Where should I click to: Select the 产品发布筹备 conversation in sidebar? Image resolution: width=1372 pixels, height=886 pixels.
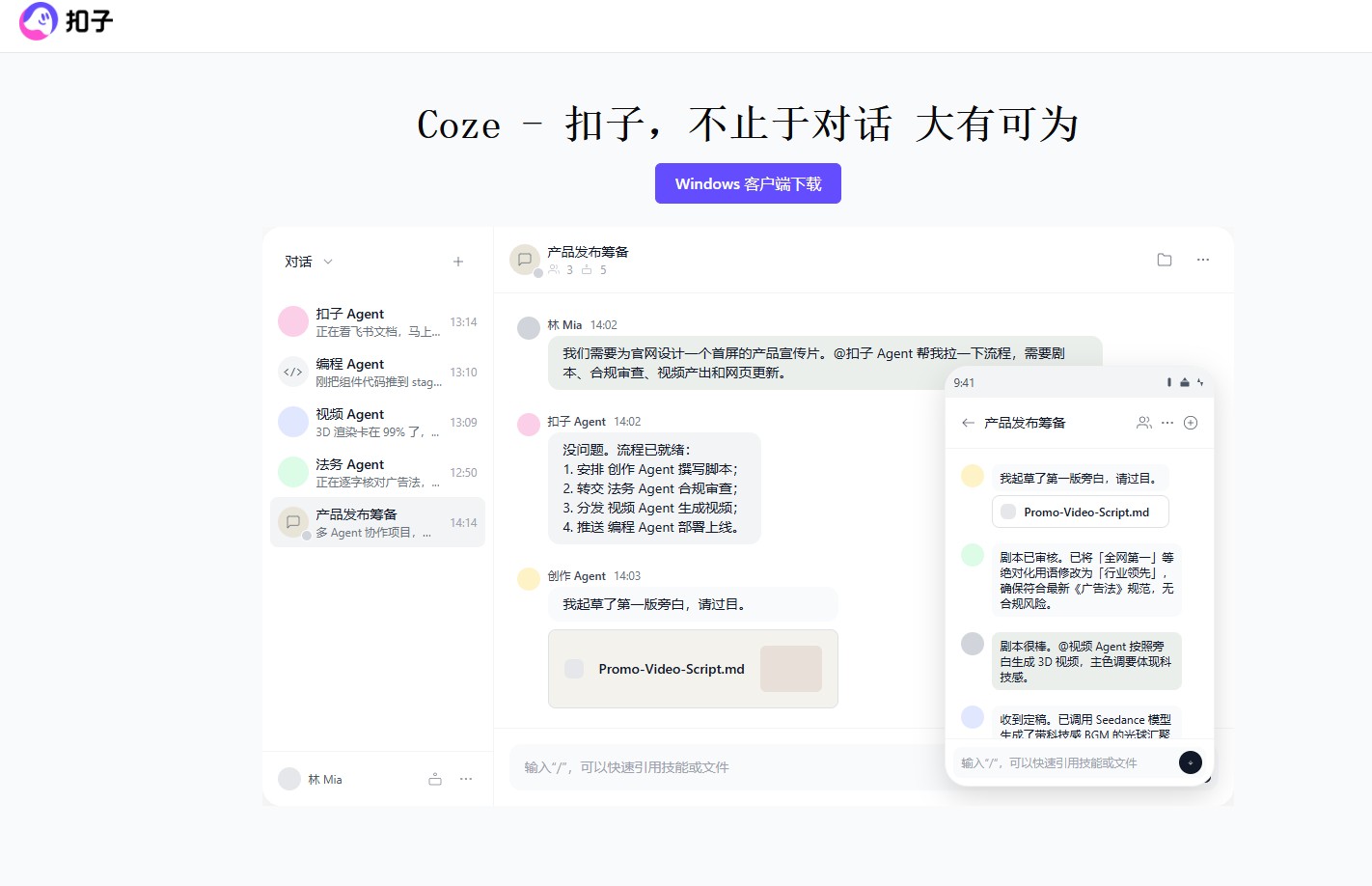(377, 522)
